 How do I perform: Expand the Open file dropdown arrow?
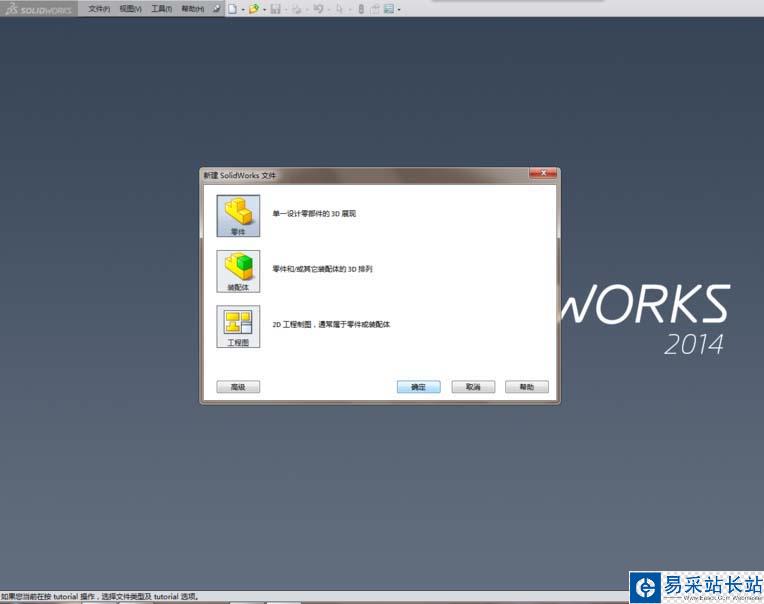(x=265, y=9)
